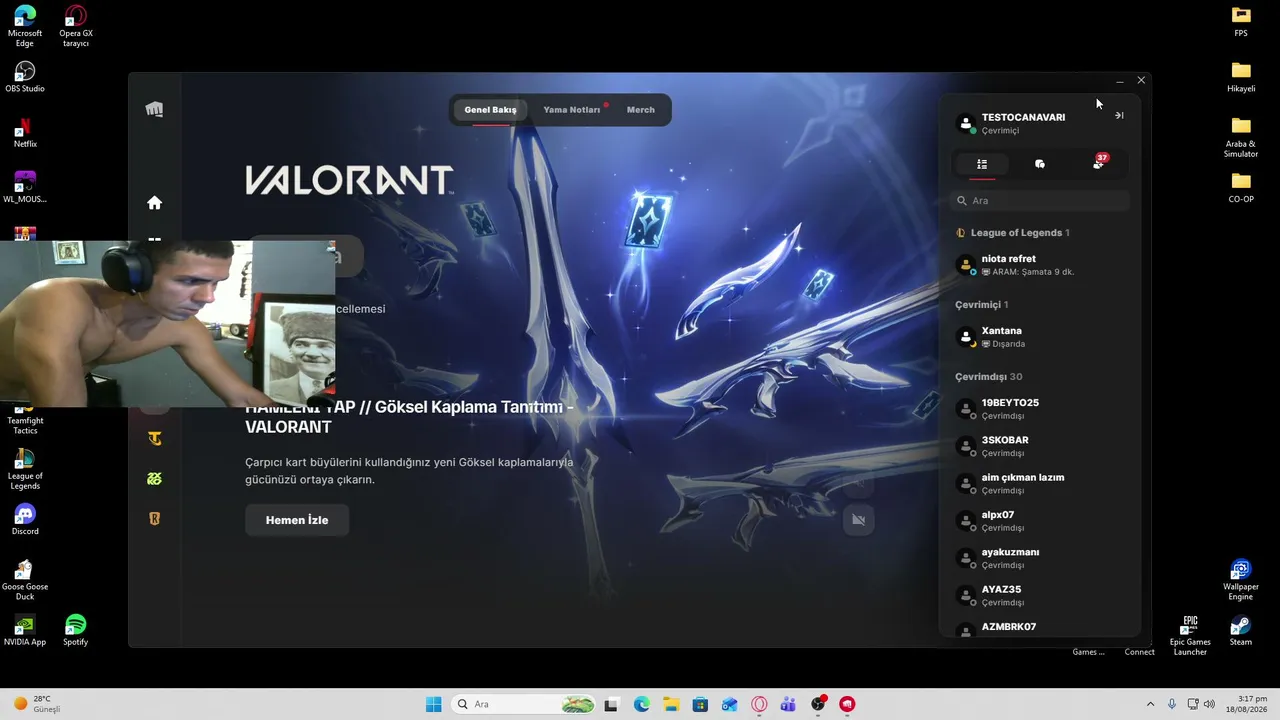Select friend niota refret
This screenshot has height=720, width=1280.
pyautogui.click(x=1040, y=265)
